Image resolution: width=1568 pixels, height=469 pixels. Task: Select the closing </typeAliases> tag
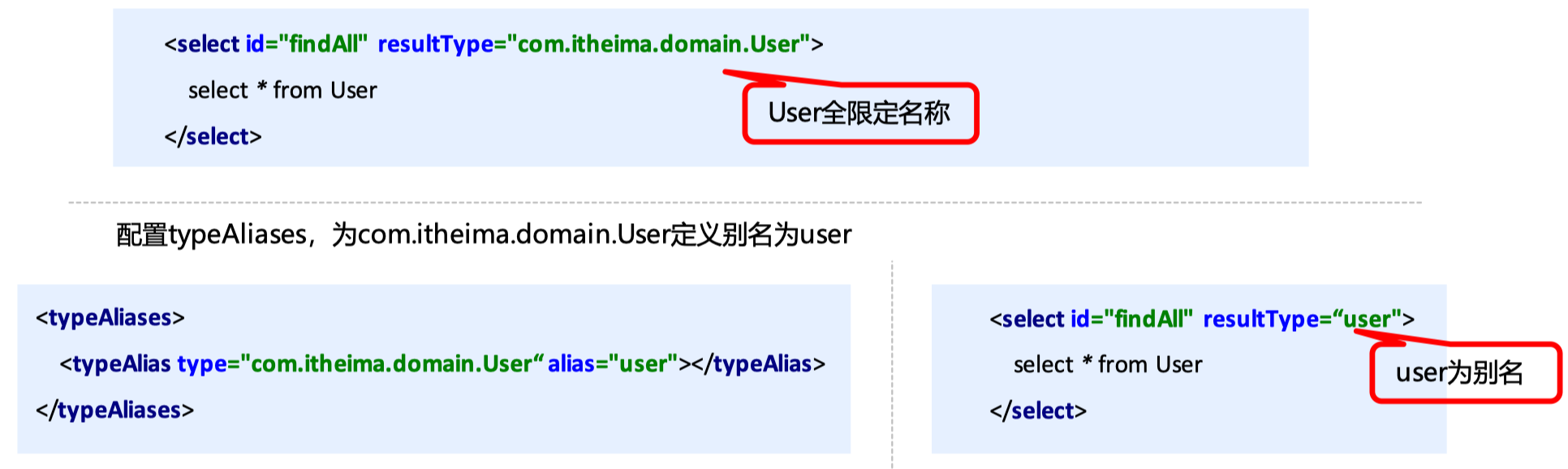pyautogui.click(x=114, y=410)
